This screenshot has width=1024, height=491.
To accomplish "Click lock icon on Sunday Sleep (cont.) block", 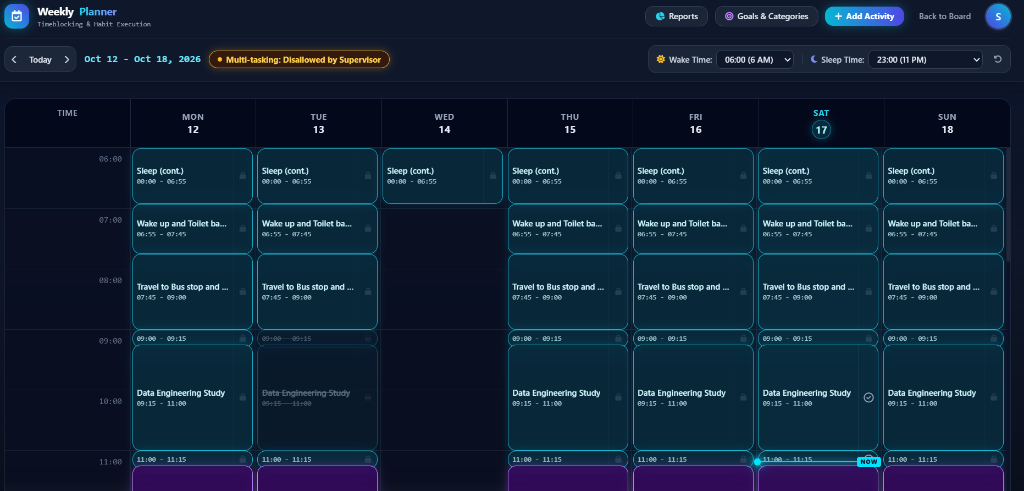I will coord(994,176).
